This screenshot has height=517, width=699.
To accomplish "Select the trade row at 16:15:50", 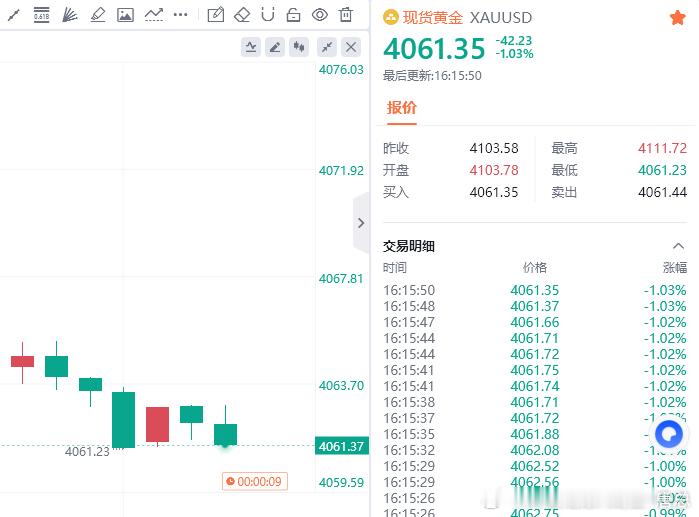I will (535, 290).
